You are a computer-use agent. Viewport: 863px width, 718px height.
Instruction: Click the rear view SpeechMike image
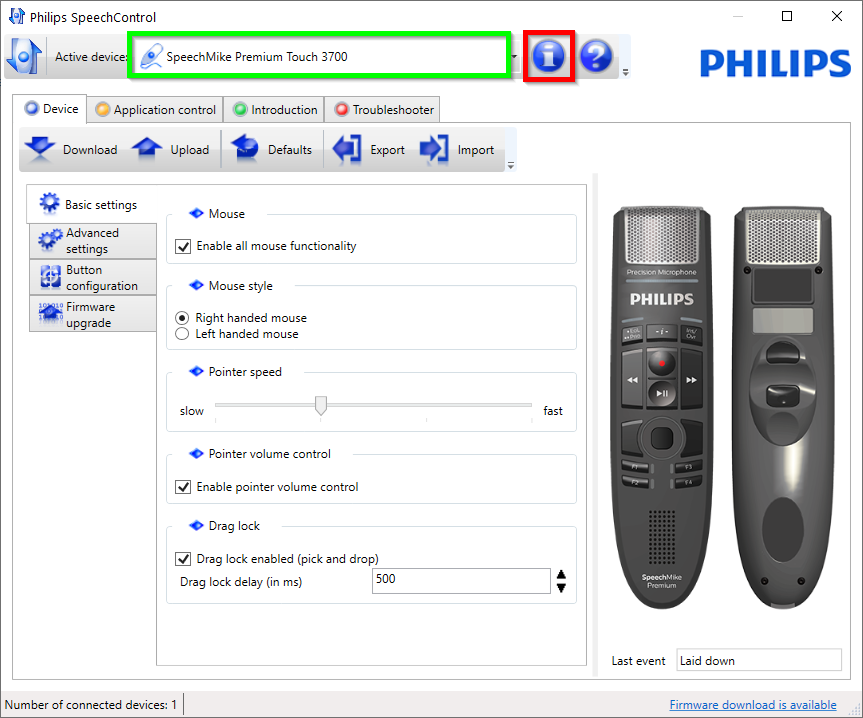(x=782, y=407)
